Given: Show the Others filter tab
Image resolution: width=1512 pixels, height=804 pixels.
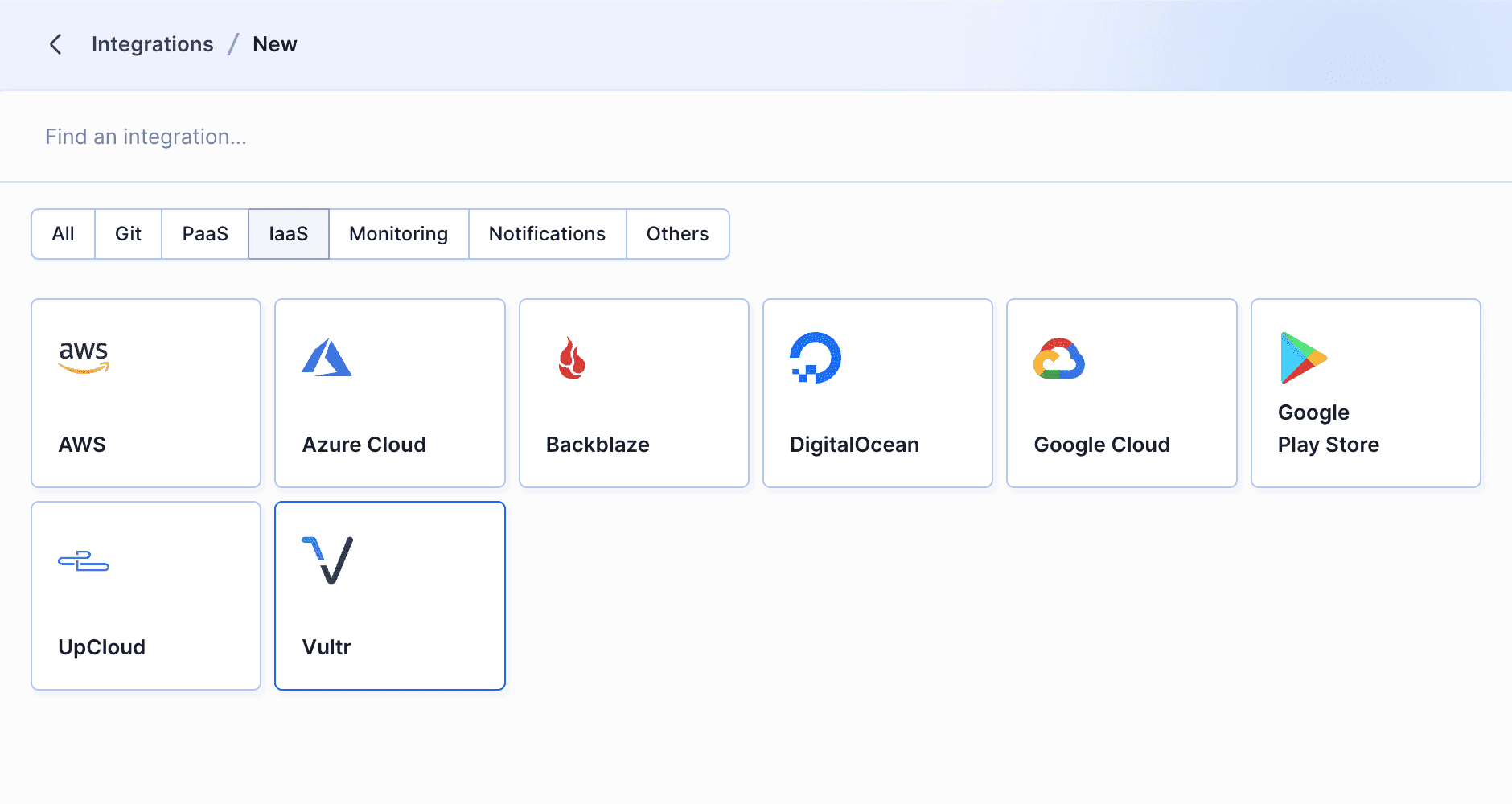Looking at the screenshot, I should click(x=678, y=234).
